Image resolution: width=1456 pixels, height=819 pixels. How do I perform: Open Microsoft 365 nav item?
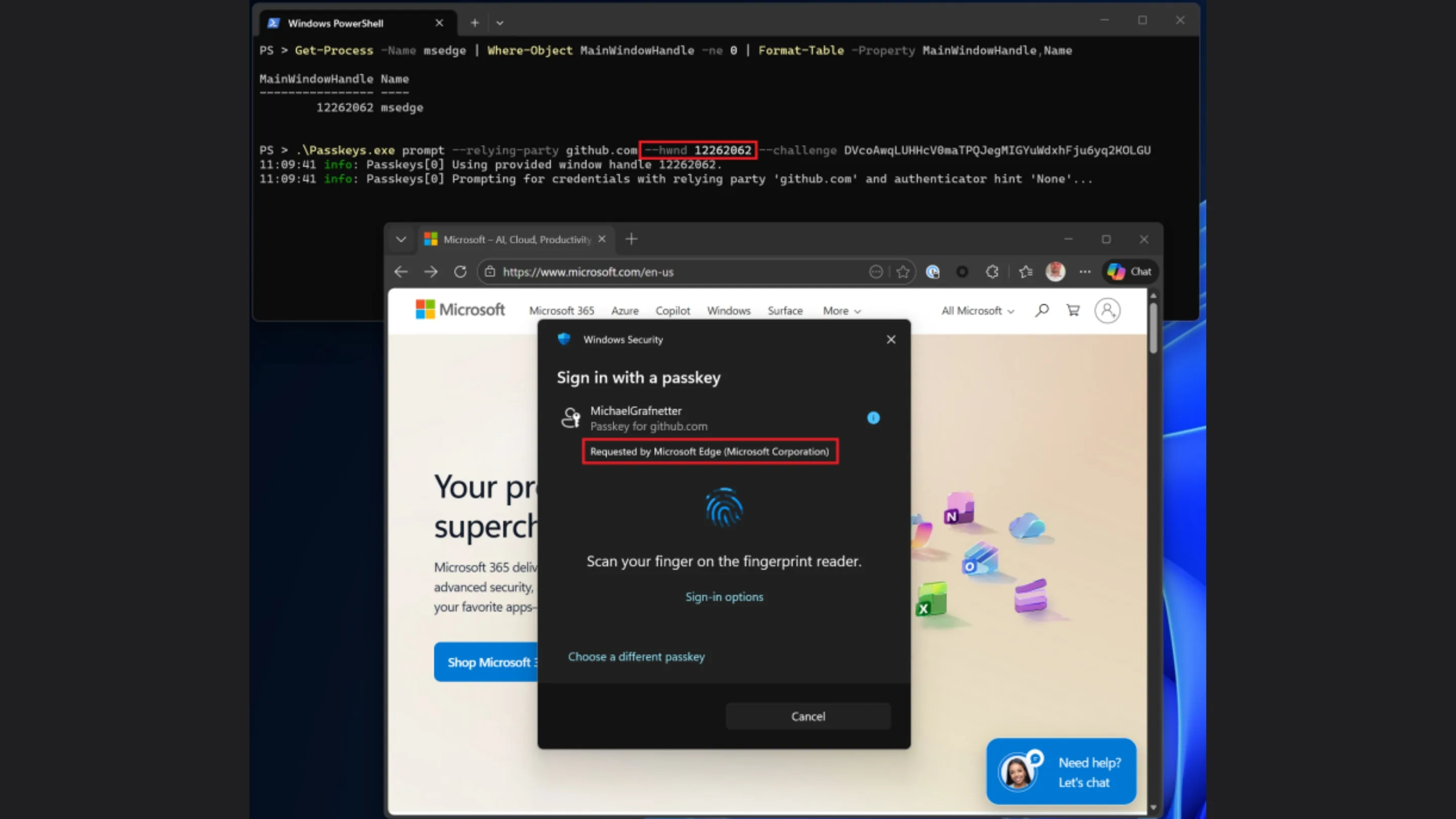tap(561, 311)
